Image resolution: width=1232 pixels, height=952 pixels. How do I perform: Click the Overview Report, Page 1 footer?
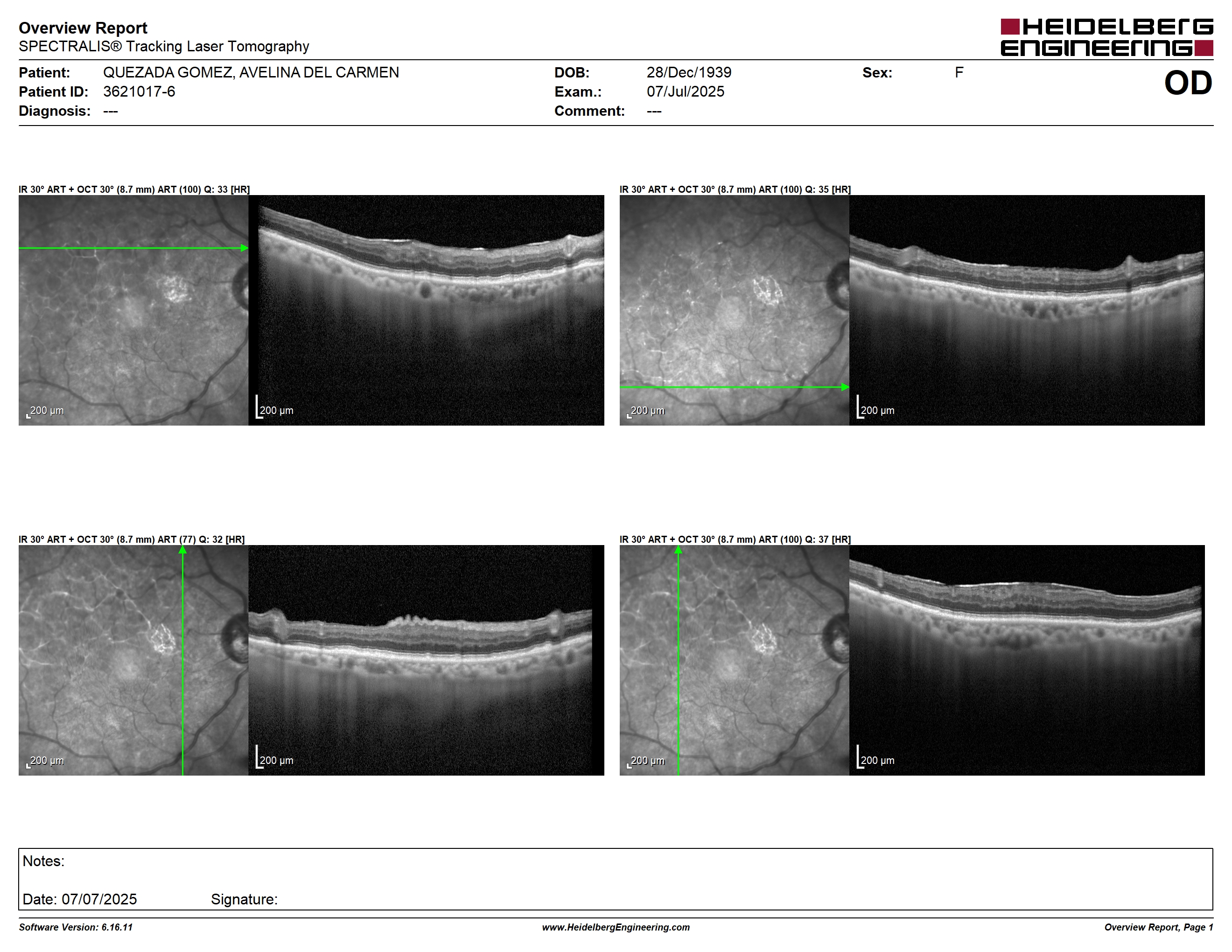(1159, 927)
